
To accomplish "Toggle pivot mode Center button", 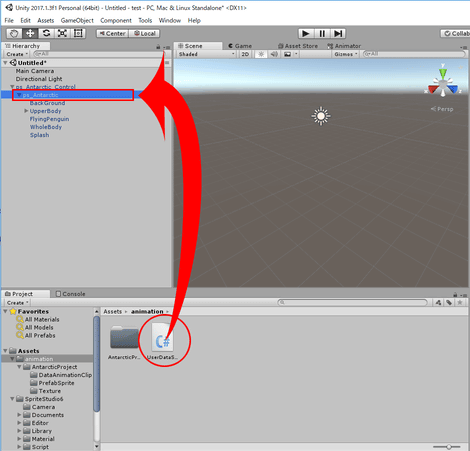I will coord(112,33).
